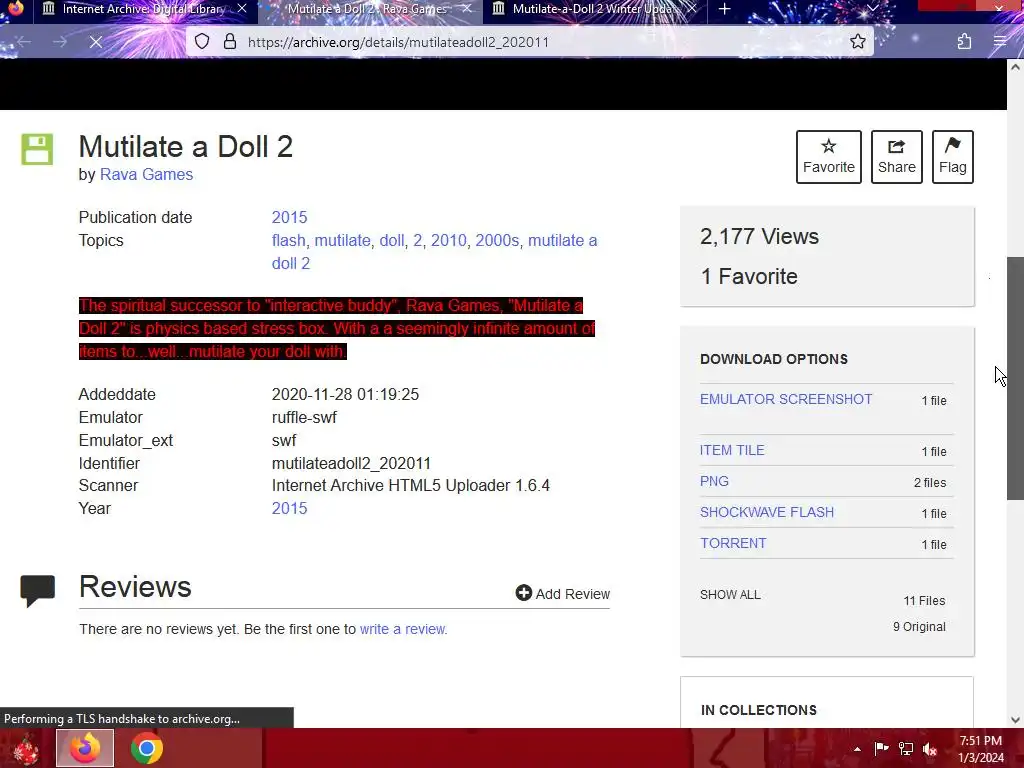Close the Internet Archive: Digital Library tab
Screen dimensions: 1024x768
pos(242,9)
